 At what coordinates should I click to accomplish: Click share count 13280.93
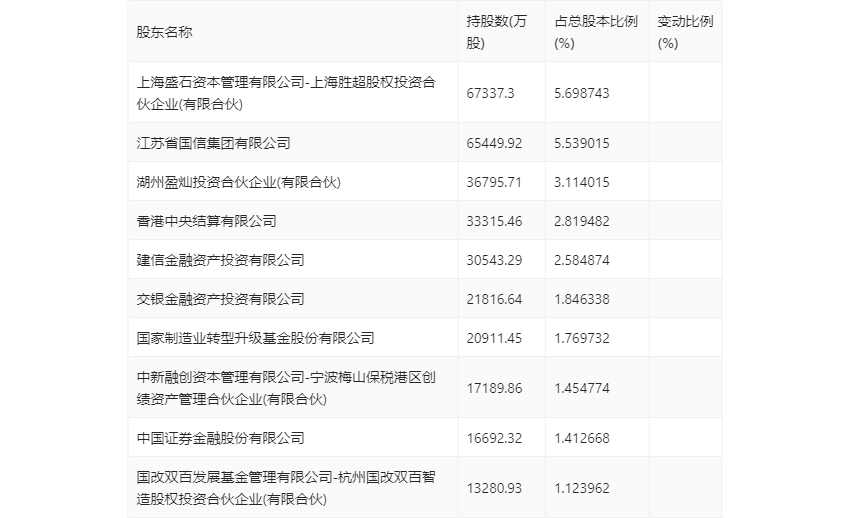494,488
